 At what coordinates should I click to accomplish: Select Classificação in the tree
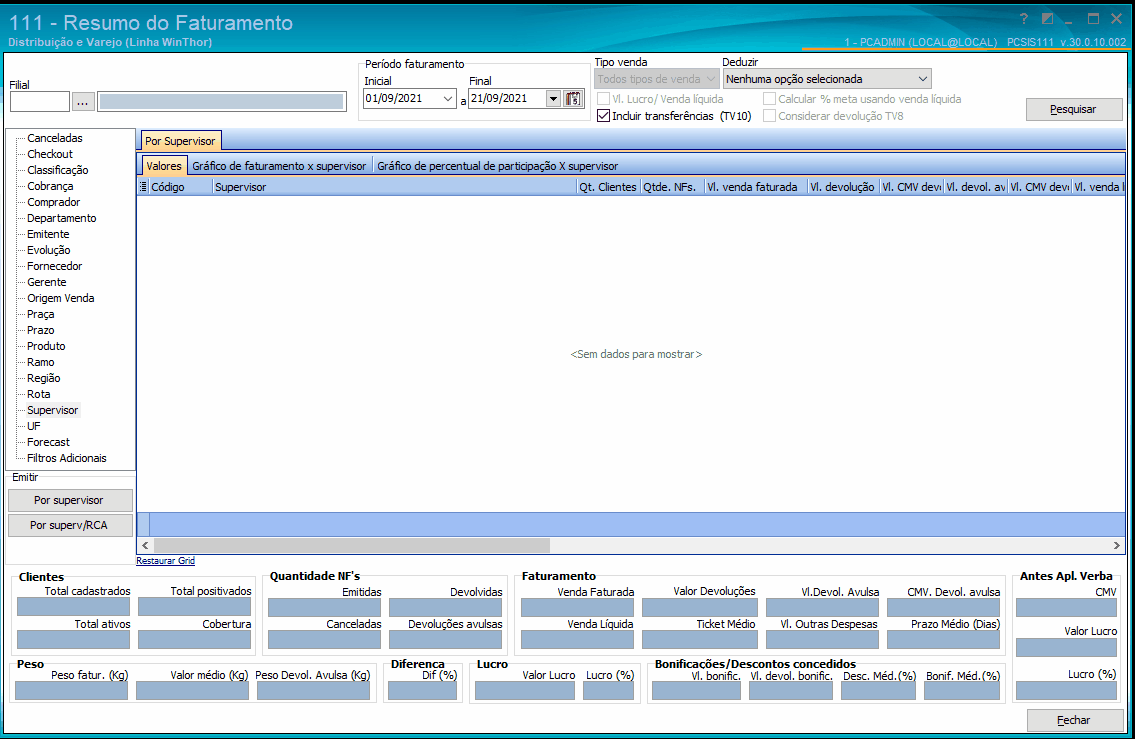click(58, 170)
